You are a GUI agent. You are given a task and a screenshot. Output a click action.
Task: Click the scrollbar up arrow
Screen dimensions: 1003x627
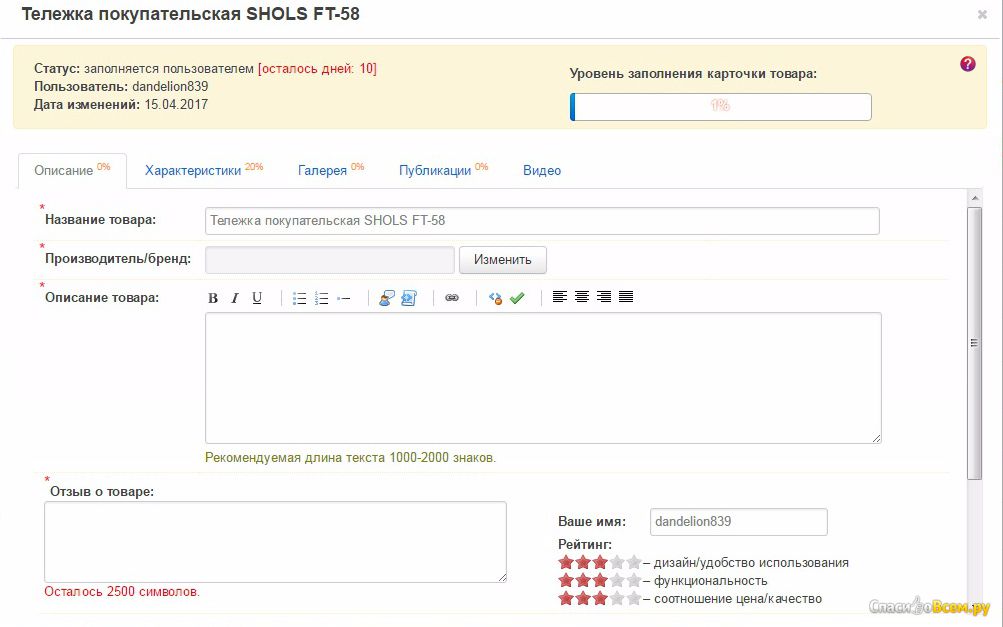click(974, 198)
